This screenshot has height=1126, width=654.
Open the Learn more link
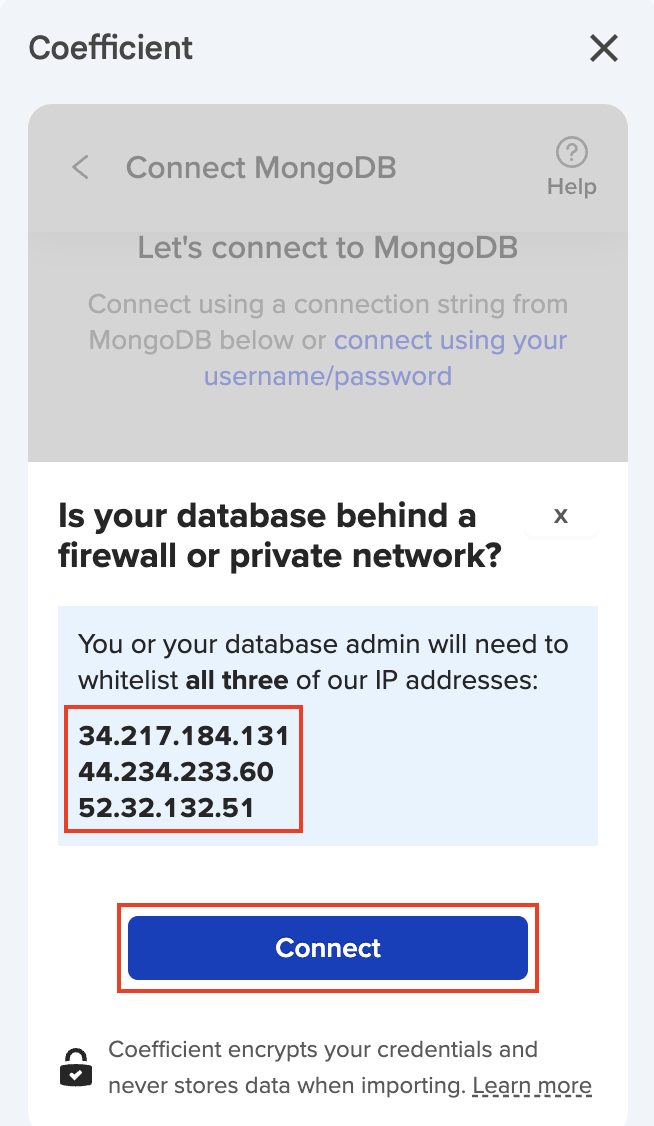point(532,1085)
